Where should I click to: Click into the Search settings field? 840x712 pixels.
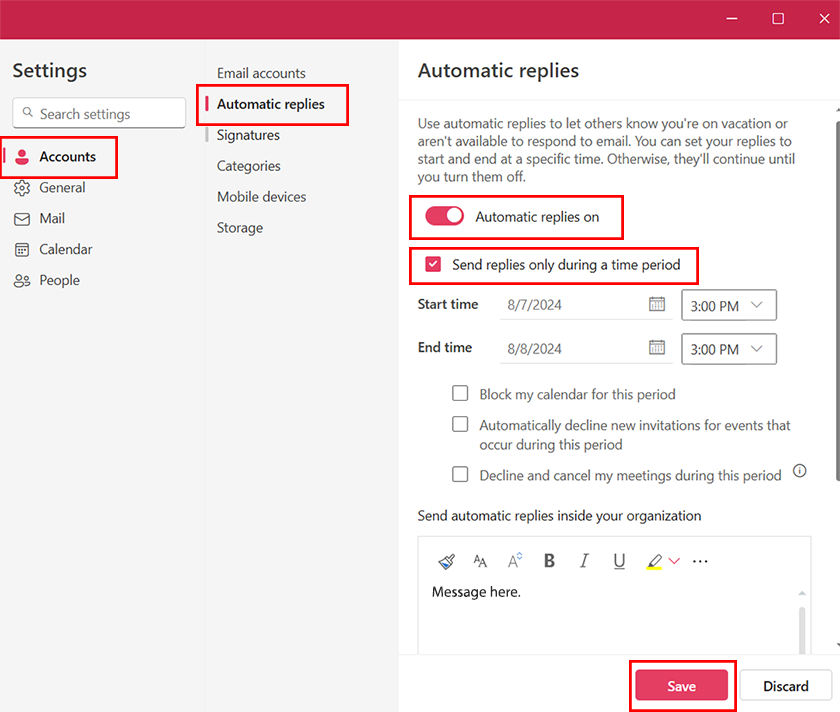[x=99, y=113]
